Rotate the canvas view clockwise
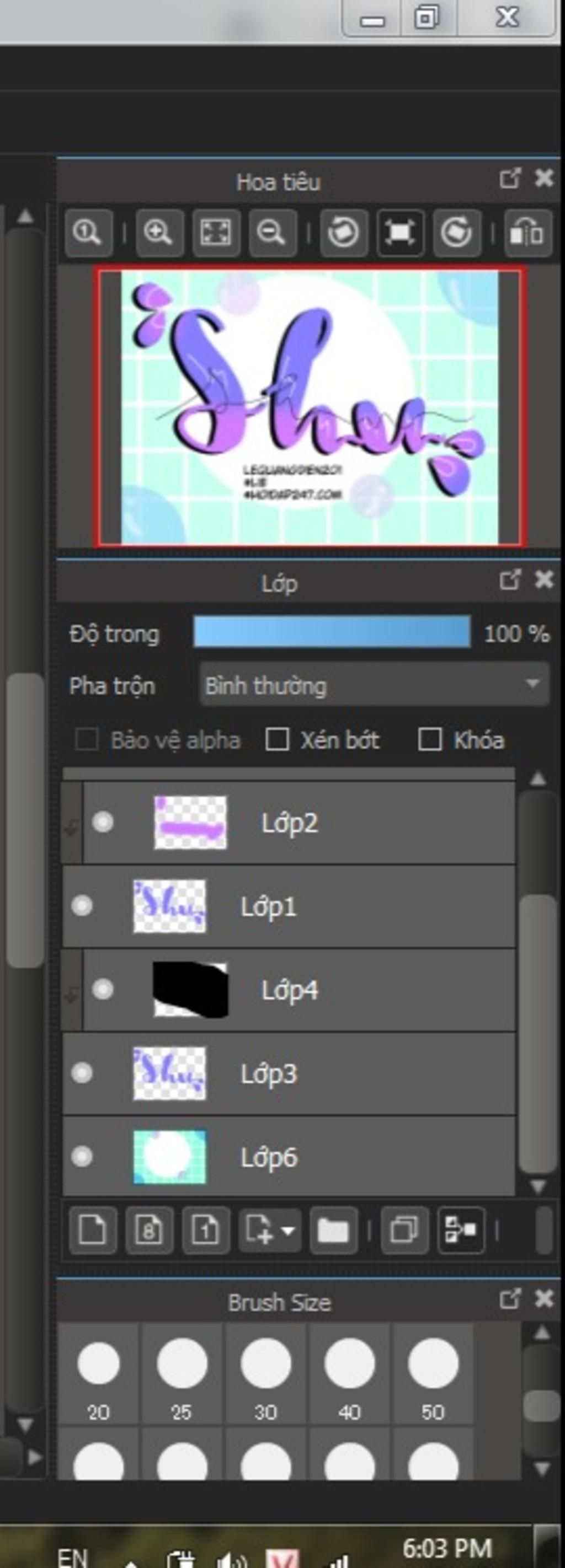This screenshot has height=1568, width=565. 456,233
